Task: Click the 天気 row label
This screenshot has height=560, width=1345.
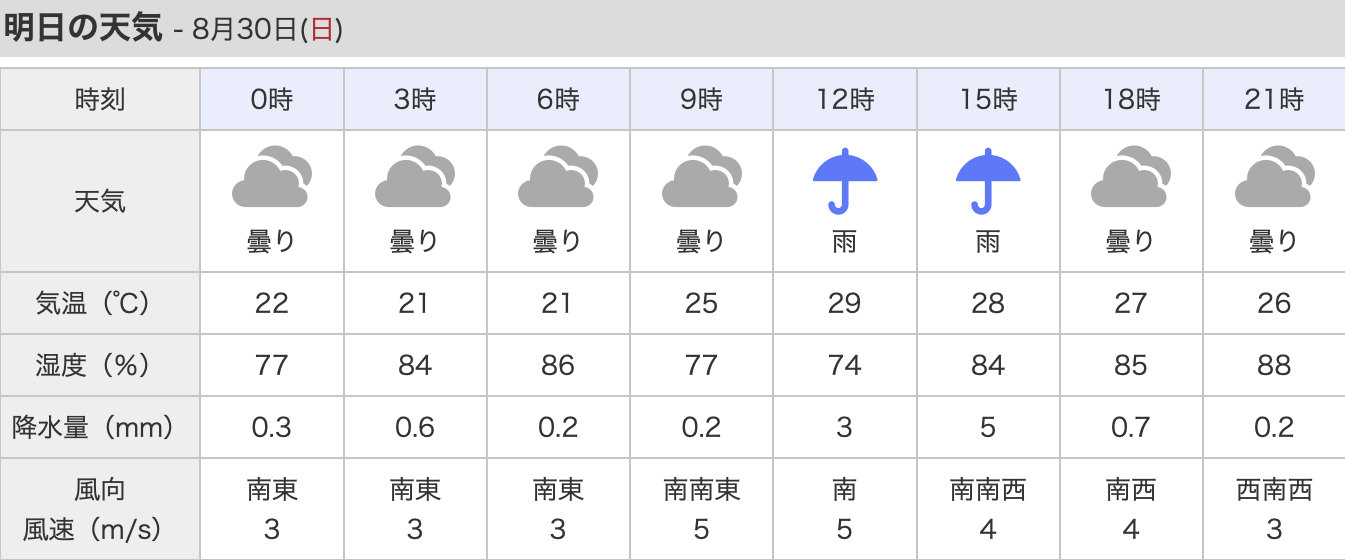Action: (100, 201)
